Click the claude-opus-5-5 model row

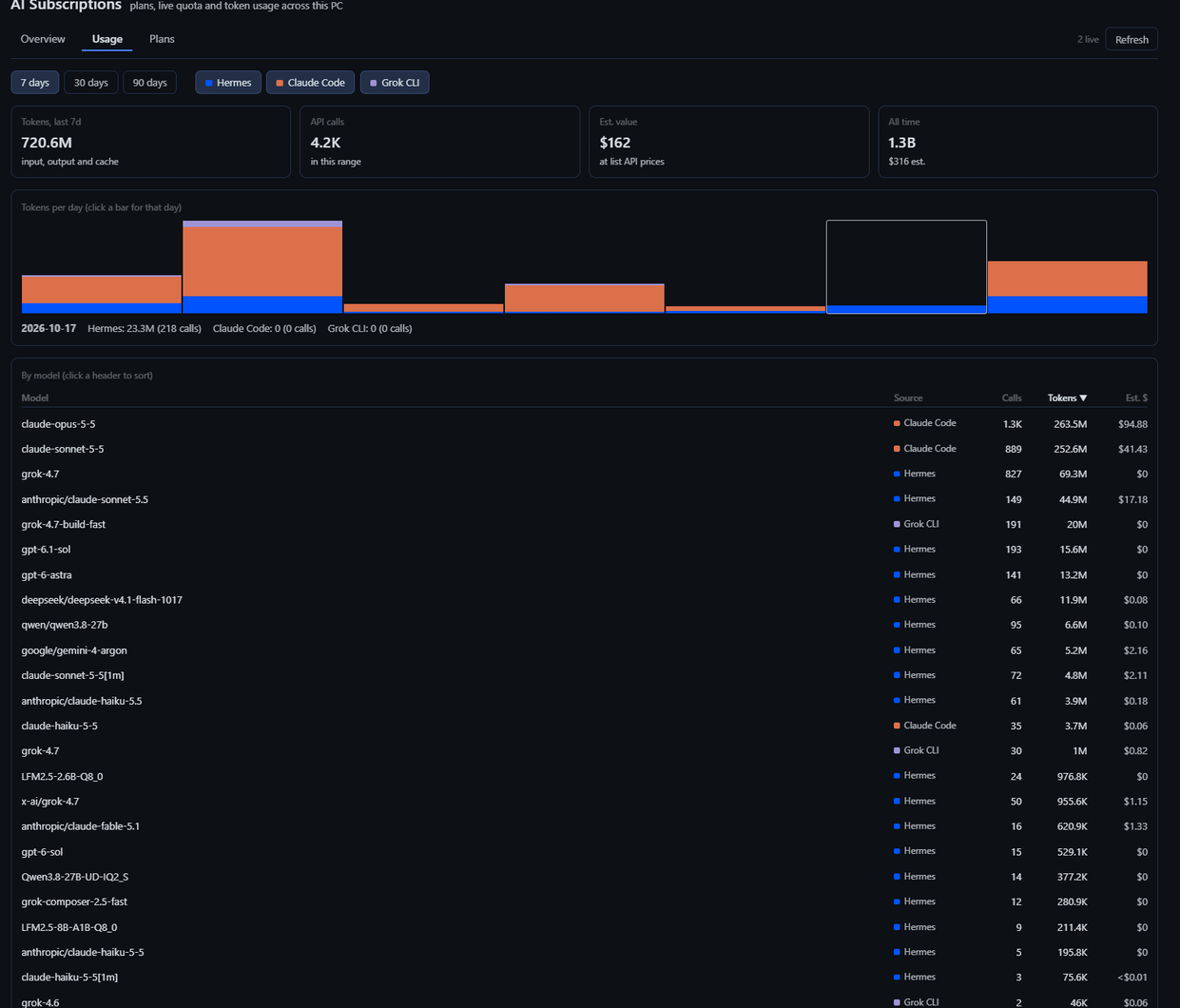pos(584,424)
